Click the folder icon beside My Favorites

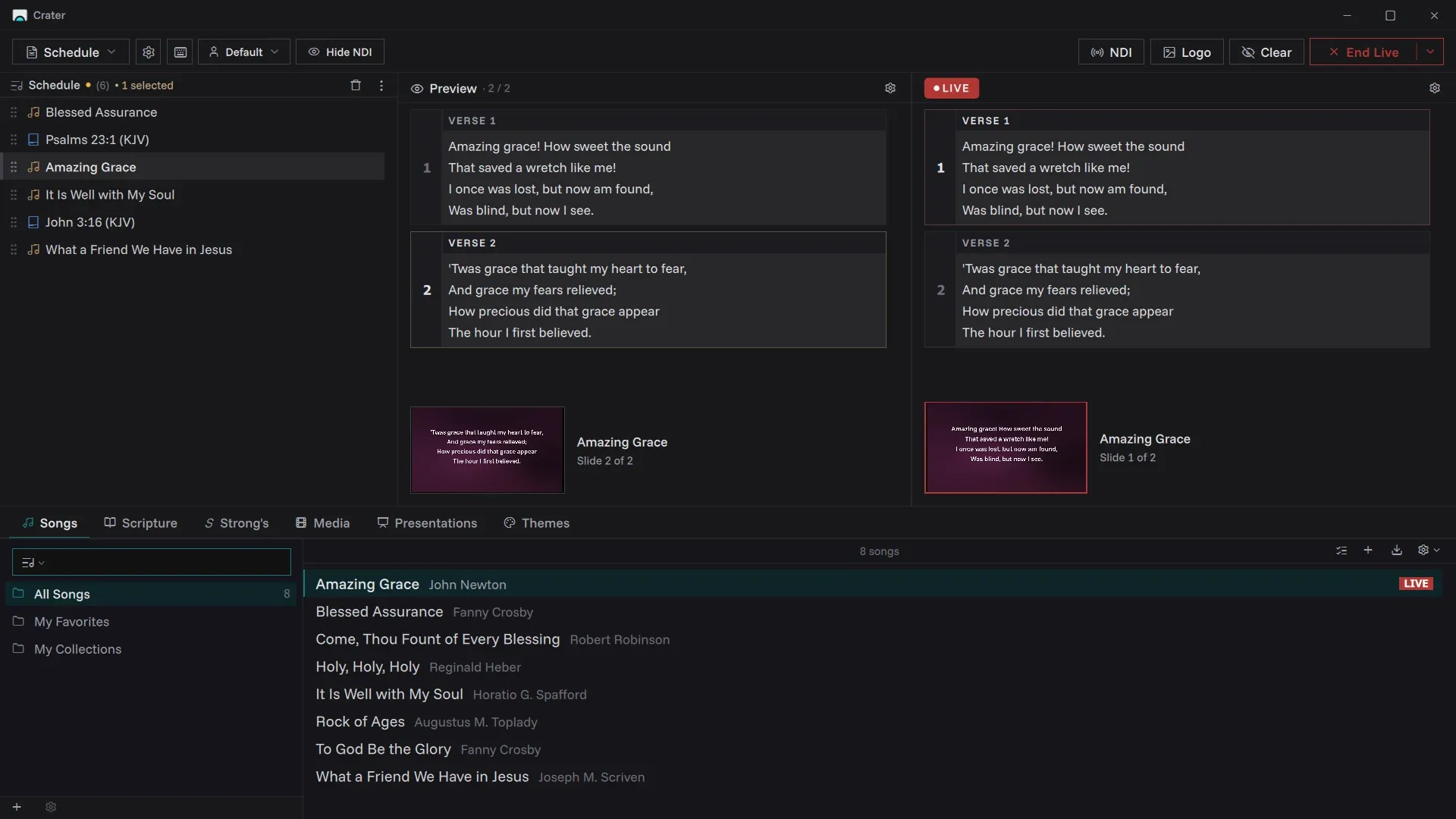pos(18,621)
